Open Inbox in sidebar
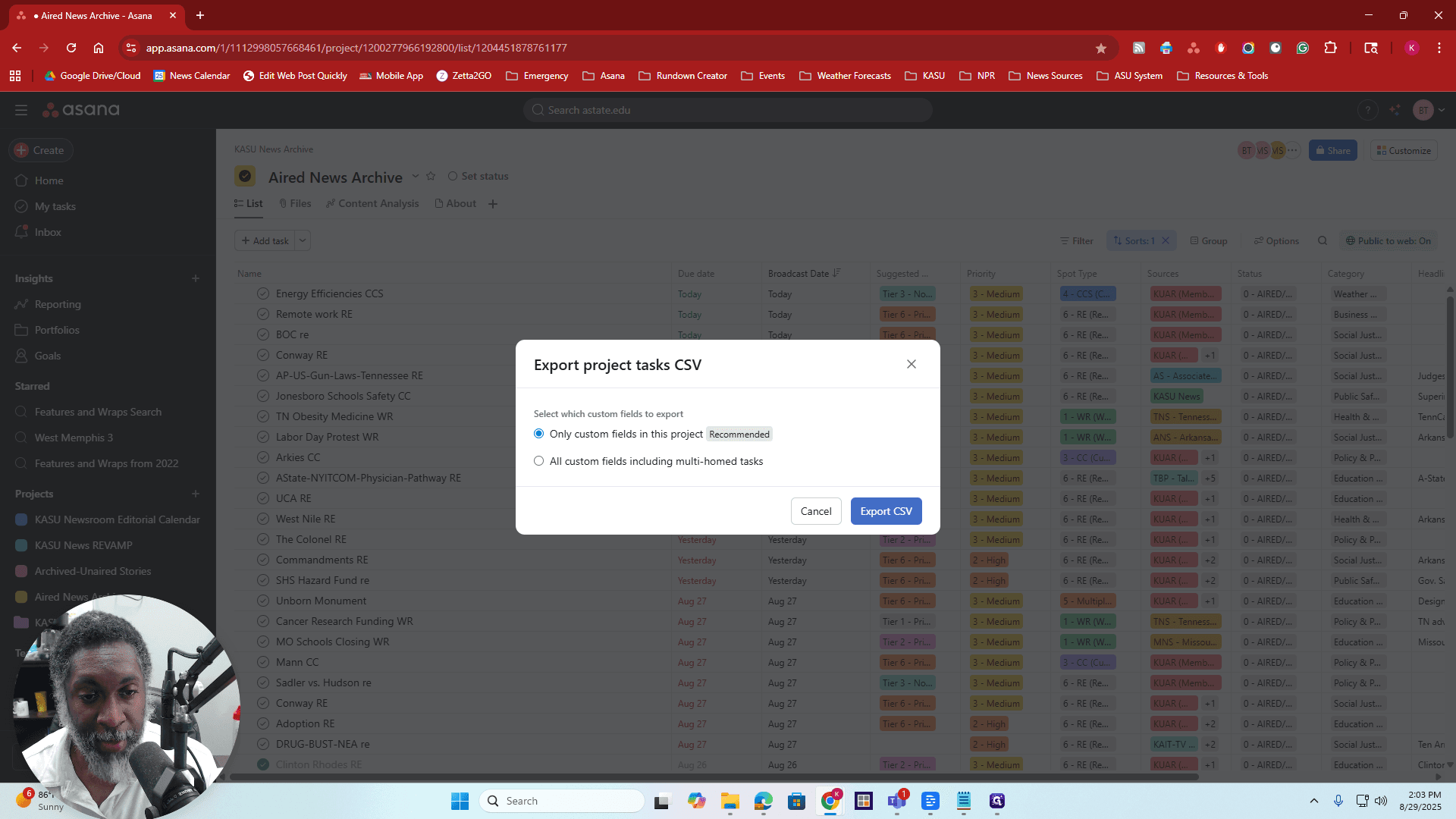Viewport: 1456px width, 819px height. click(48, 232)
